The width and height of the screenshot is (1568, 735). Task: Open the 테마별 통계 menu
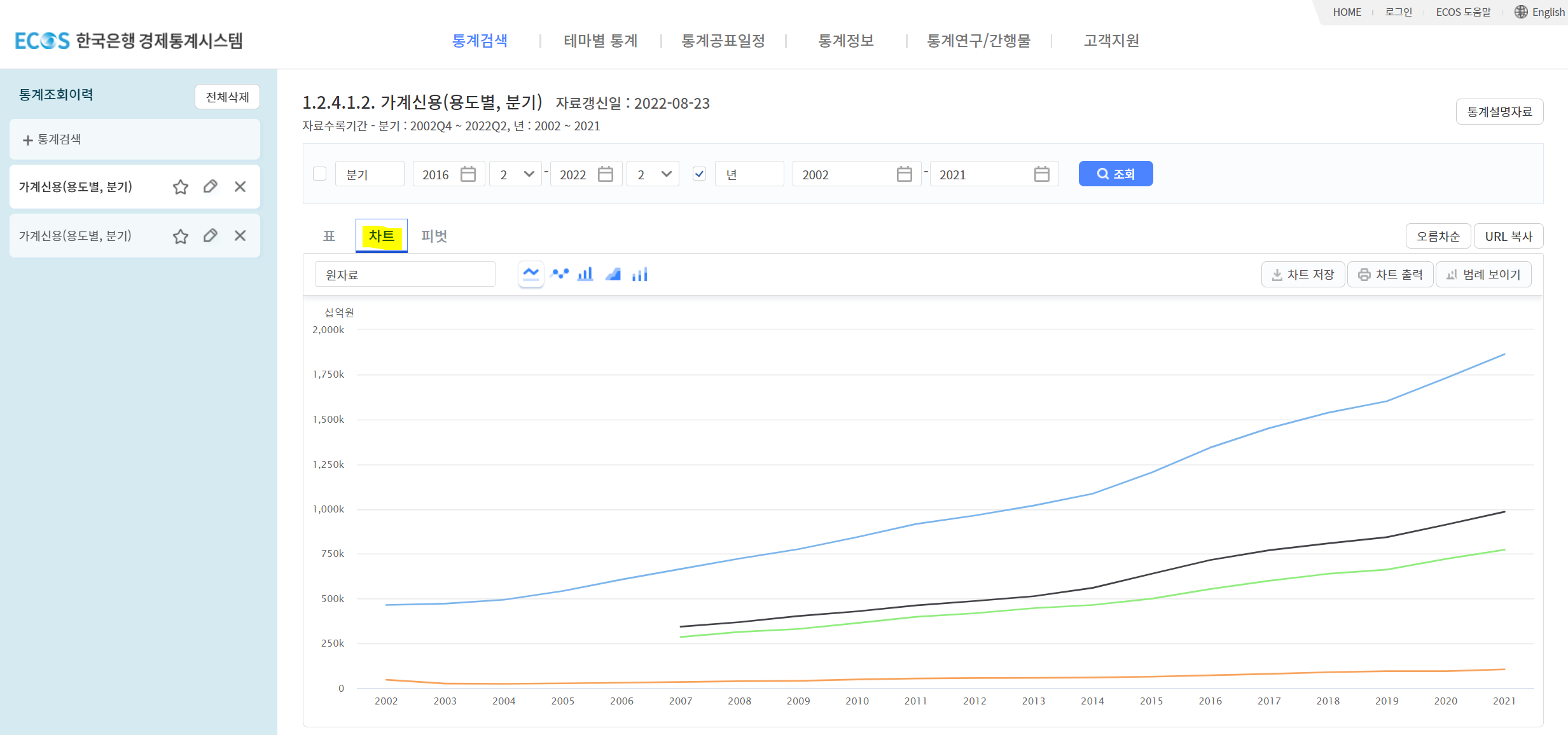[x=600, y=41]
